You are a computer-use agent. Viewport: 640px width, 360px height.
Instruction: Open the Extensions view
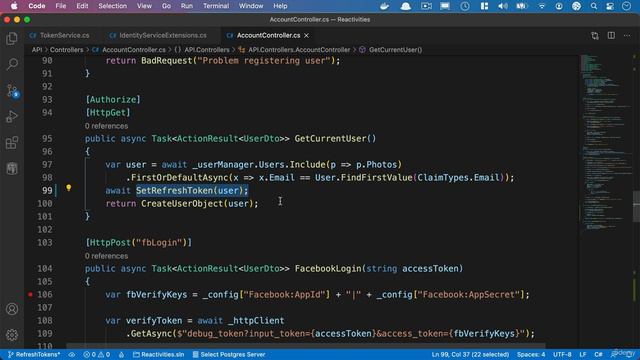click(12, 143)
